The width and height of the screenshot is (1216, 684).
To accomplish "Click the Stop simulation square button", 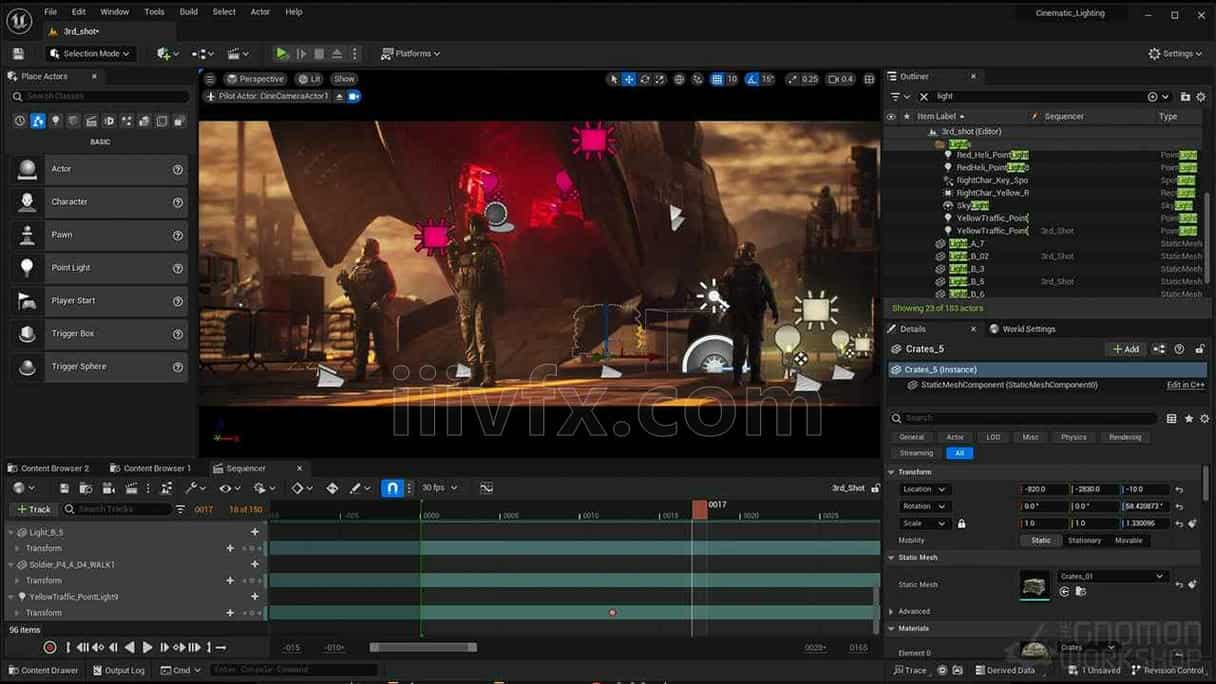I will tap(319, 54).
